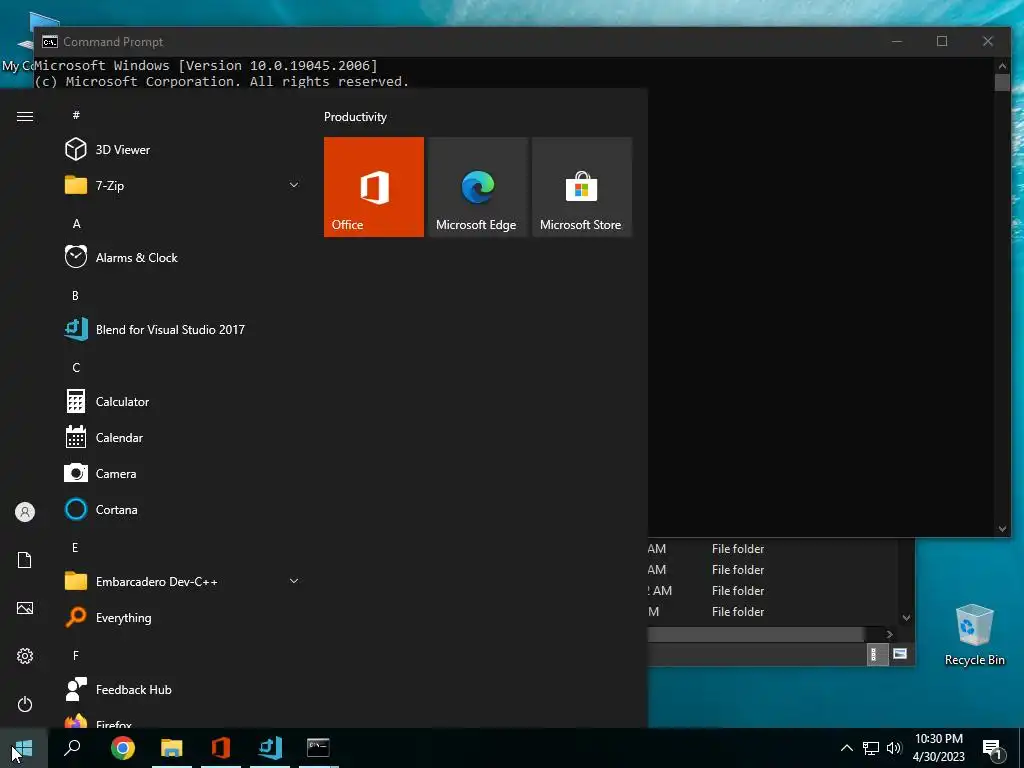Click the letter F section header
1024x768 pixels.
click(75, 655)
